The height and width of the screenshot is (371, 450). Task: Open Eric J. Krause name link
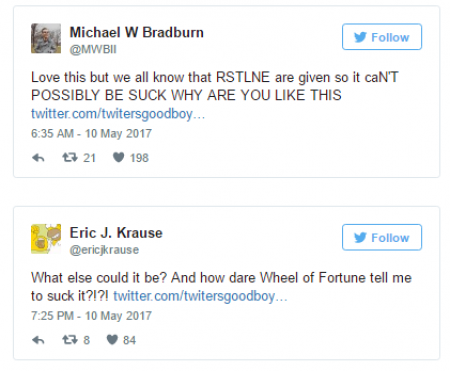point(116,233)
